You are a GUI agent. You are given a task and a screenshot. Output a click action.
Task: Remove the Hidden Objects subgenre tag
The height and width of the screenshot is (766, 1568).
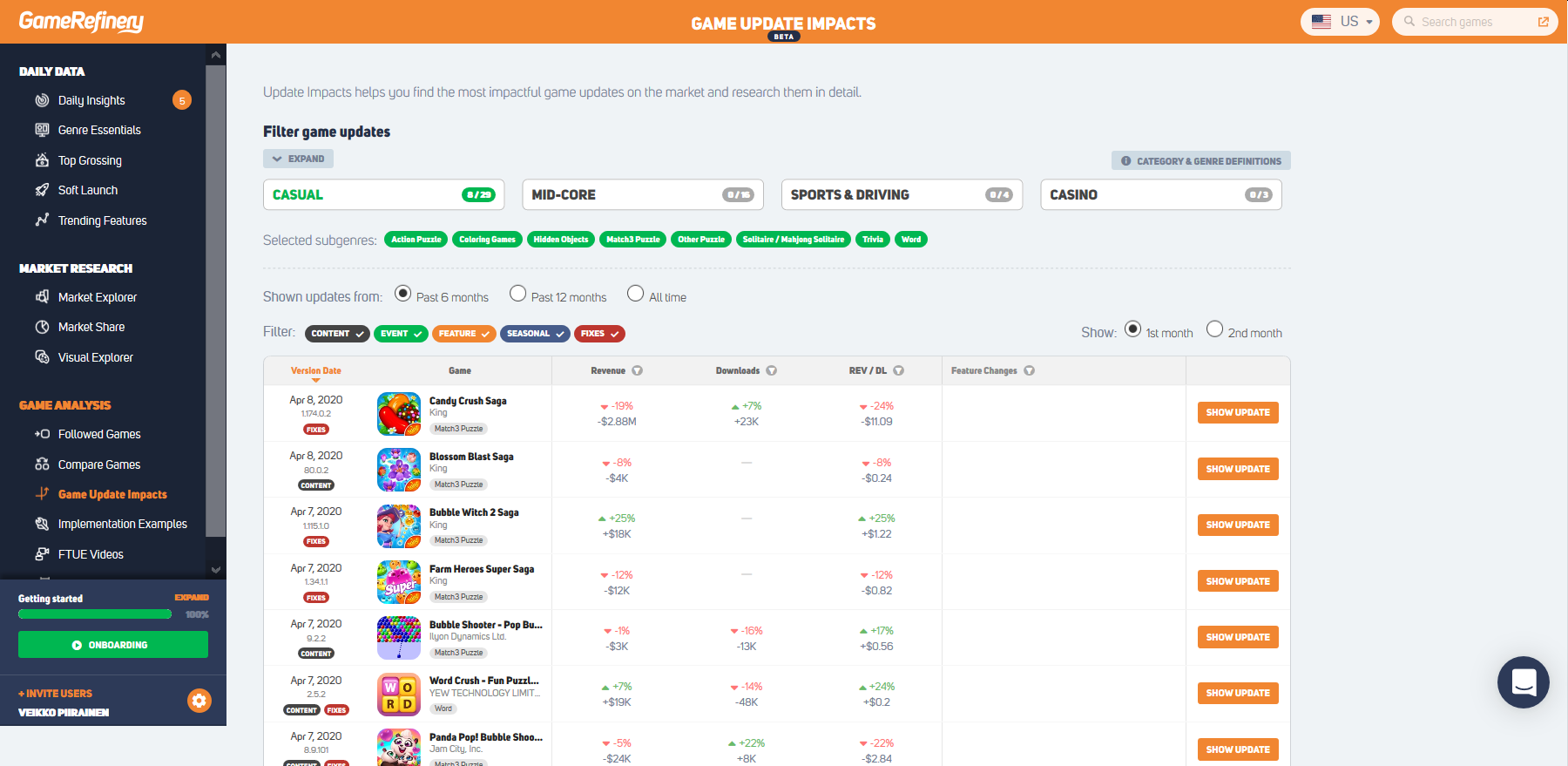point(561,240)
